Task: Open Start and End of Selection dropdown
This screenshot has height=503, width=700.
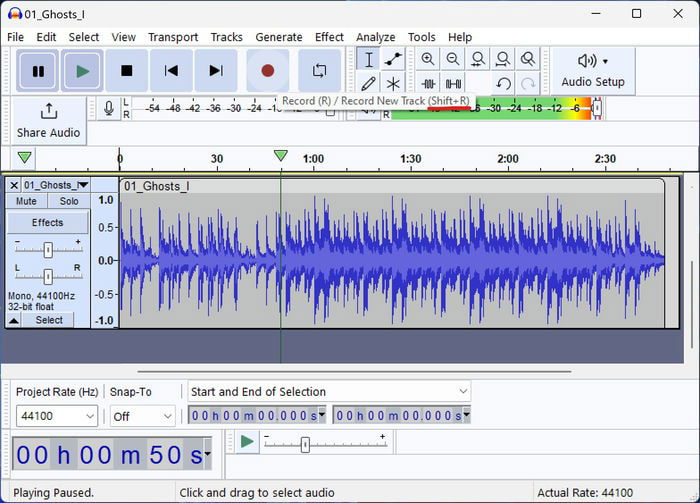Action: tap(329, 392)
